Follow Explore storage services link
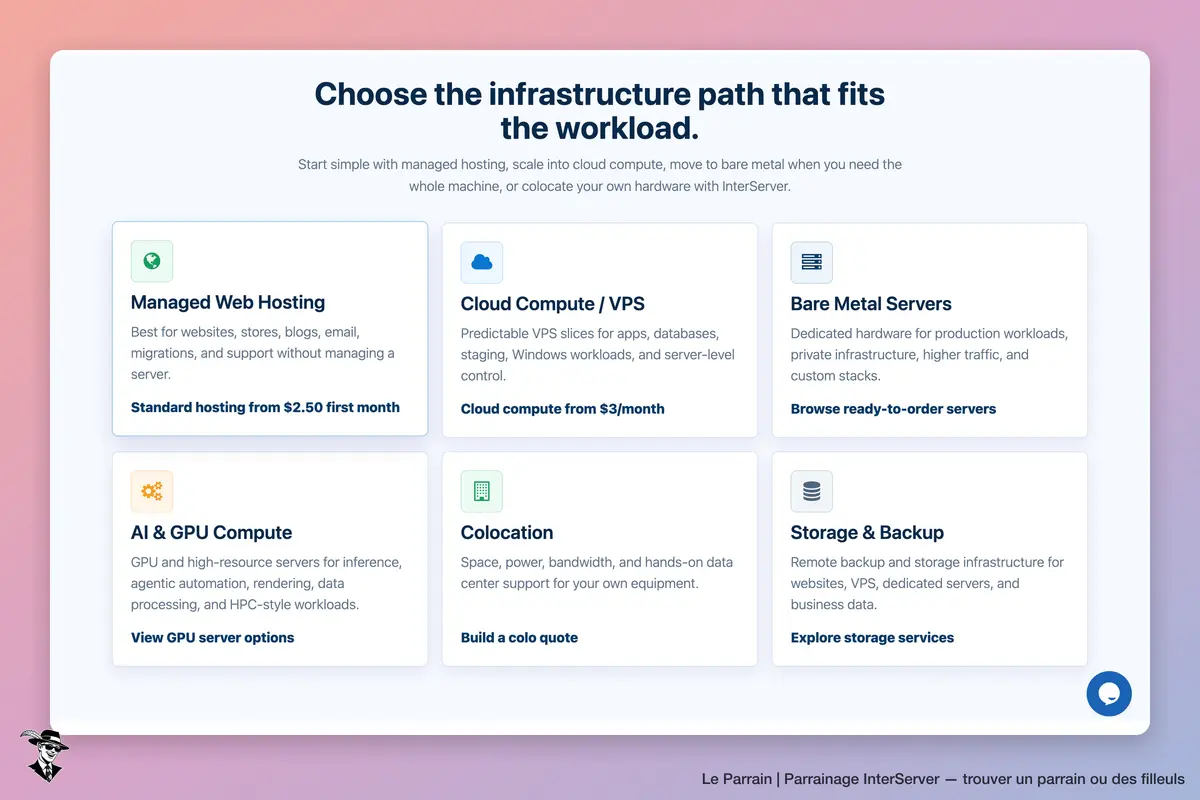The image size is (1200, 800). 872,637
